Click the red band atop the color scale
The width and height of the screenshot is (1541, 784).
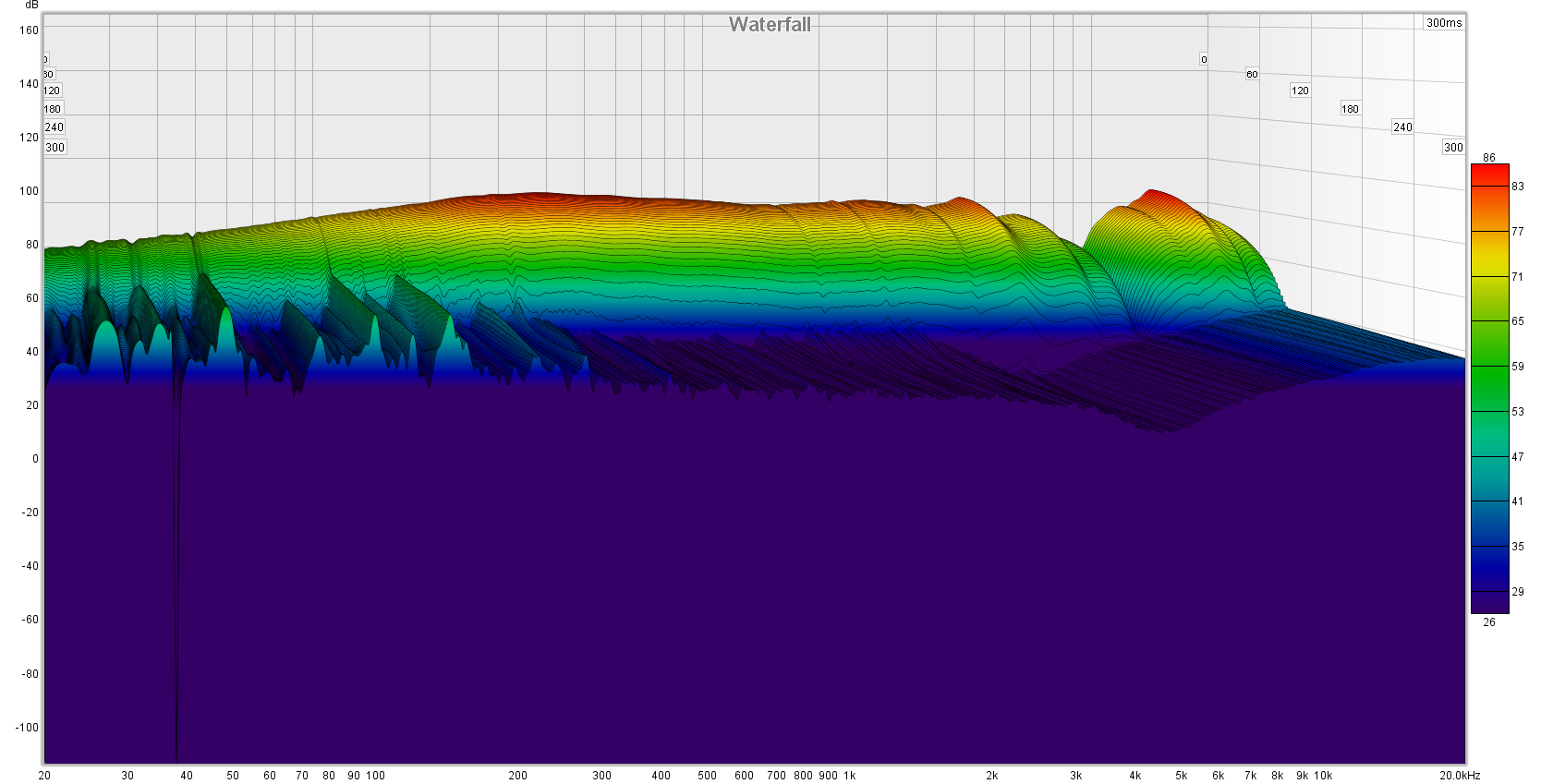click(1489, 175)
